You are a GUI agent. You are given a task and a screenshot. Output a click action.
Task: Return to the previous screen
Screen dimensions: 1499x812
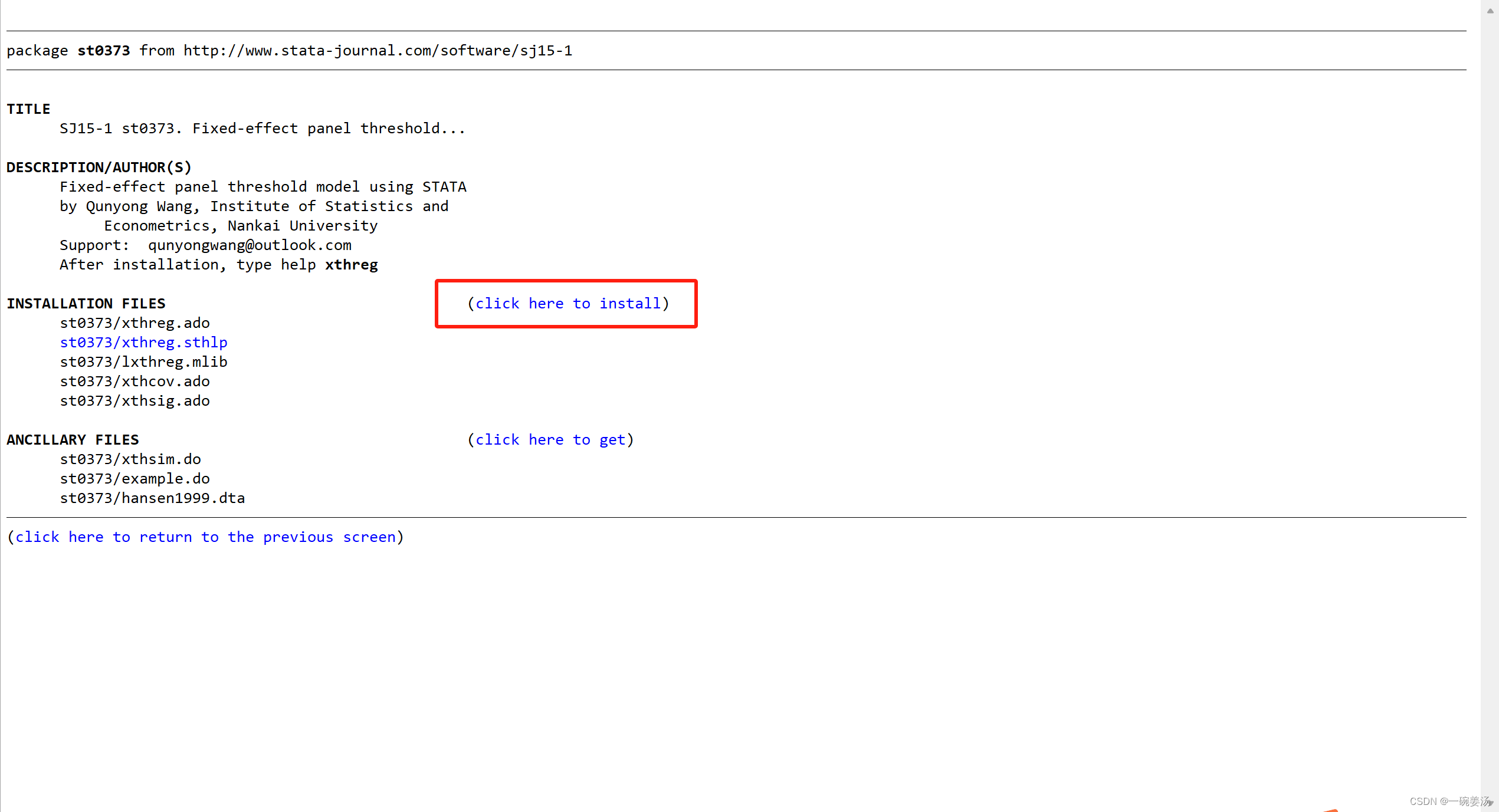click(x=205, y=537)
